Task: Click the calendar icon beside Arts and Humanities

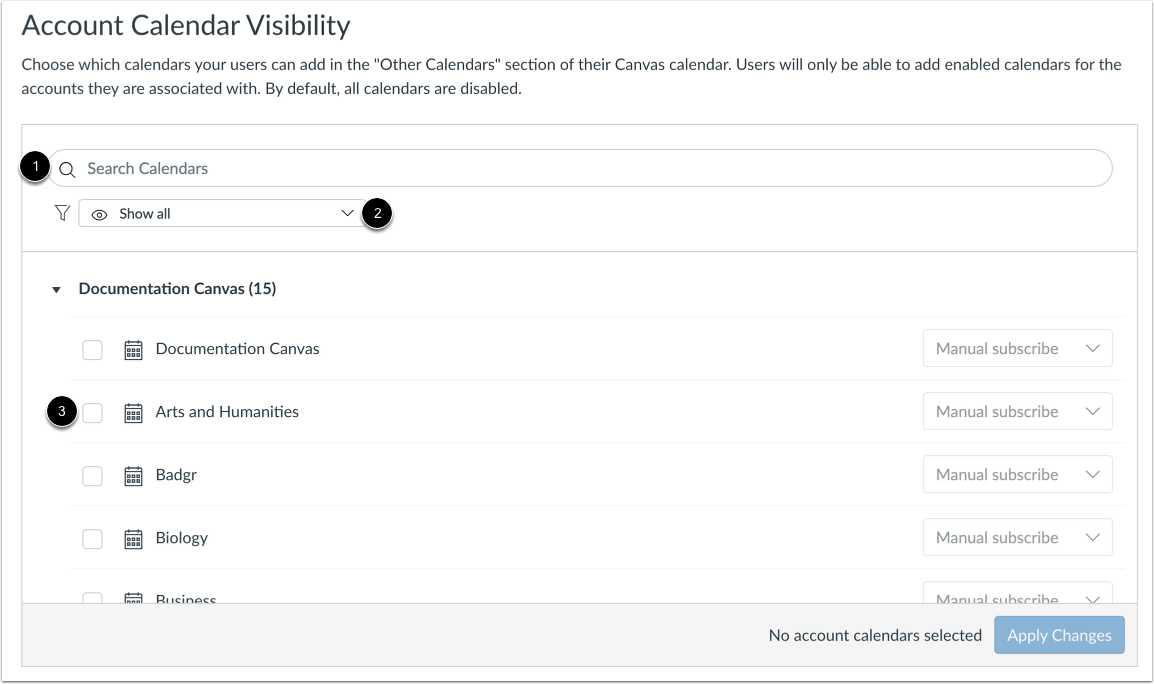Action: tap(133, 412)
